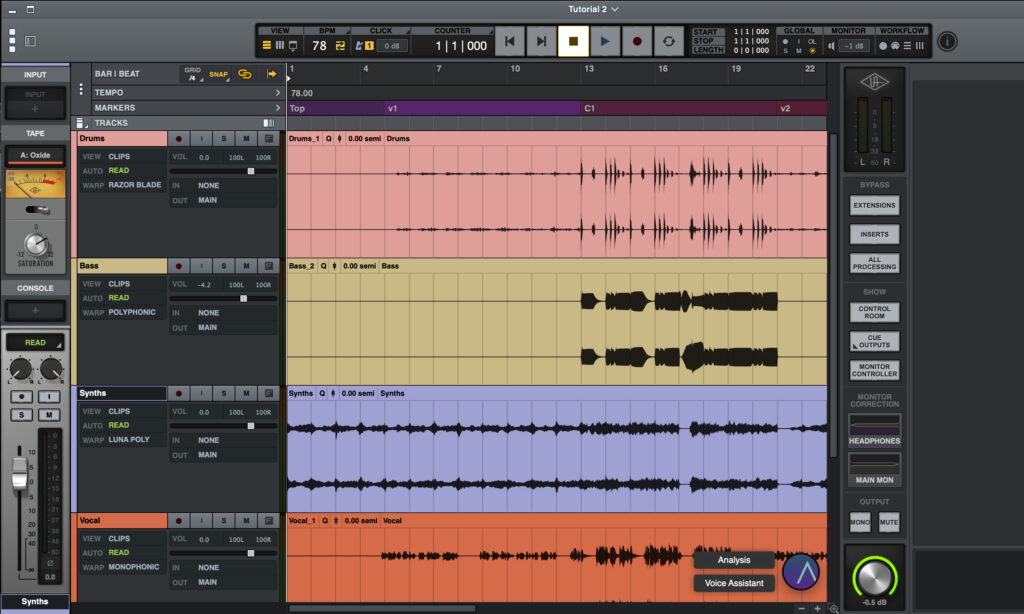Expand the TEMPO row chevron

coord(278,93)
